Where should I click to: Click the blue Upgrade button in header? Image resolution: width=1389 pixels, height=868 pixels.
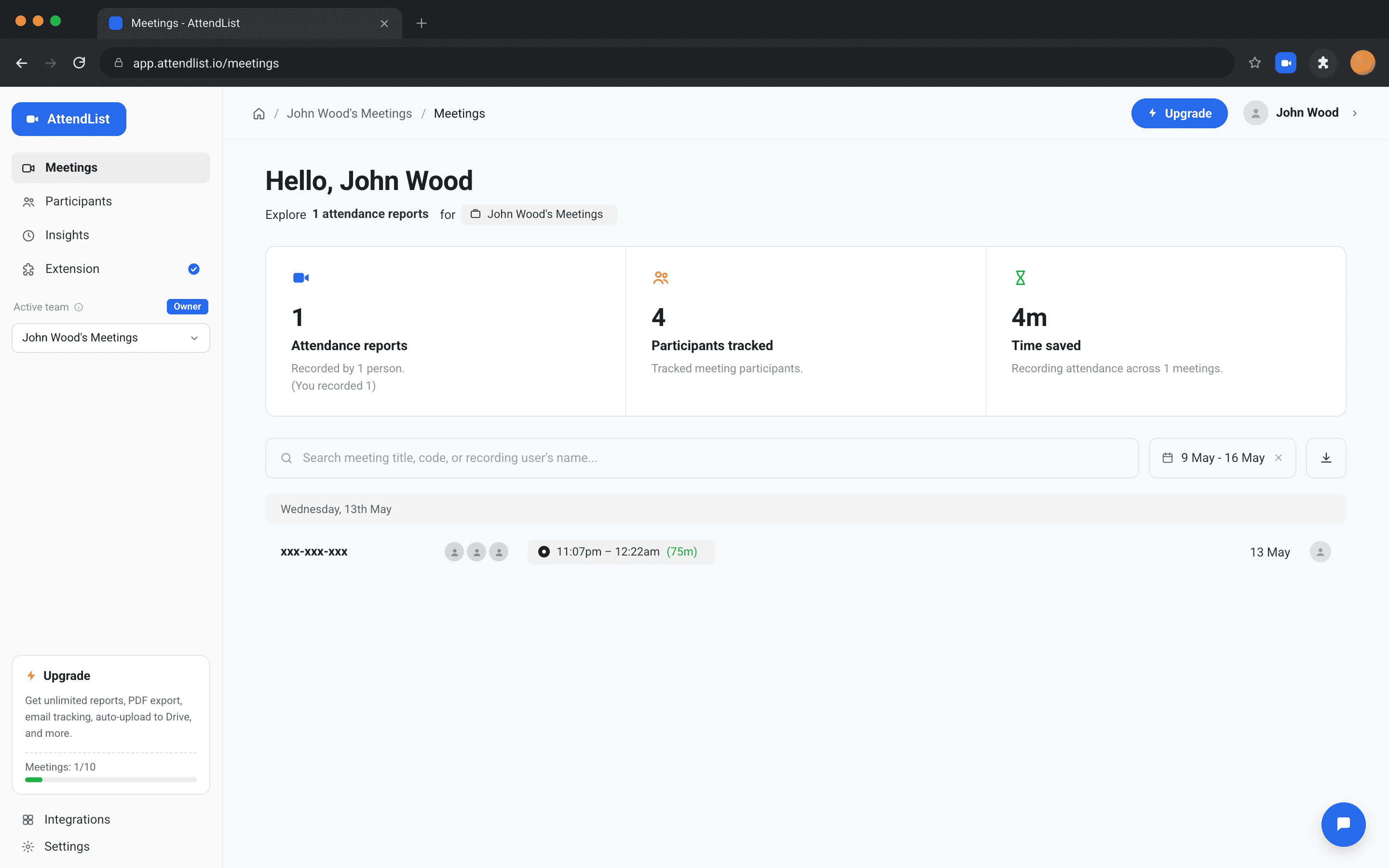(x=1179, y=113)
